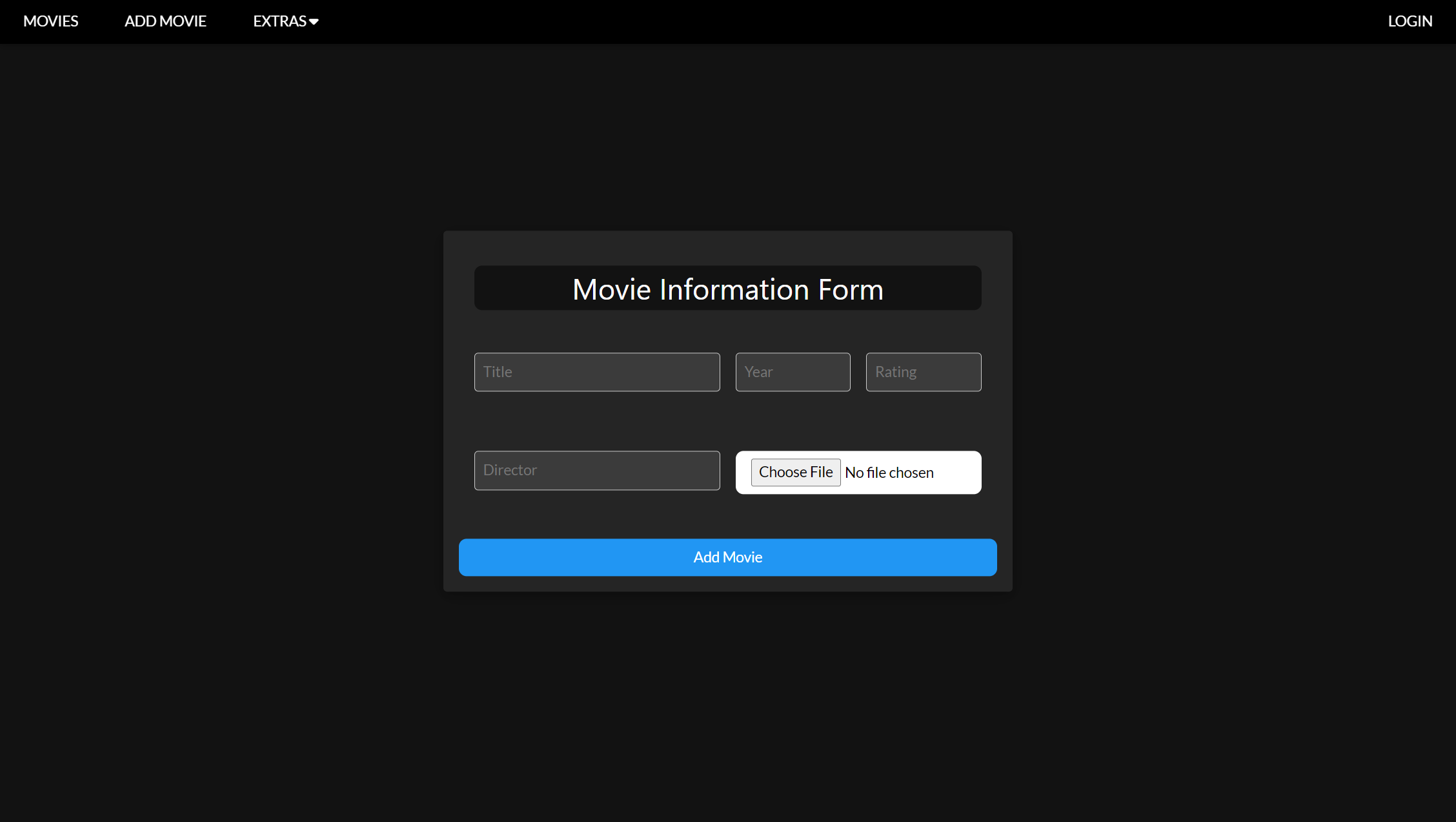Click the Movie Information Form header
The width and height of the screenshot is (1456, 822).
click(727, 289)
